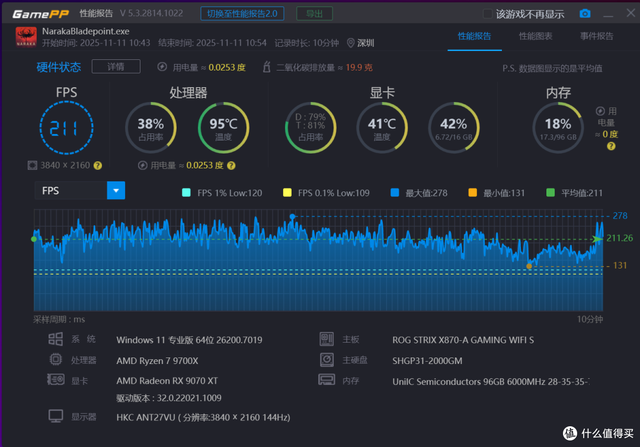640x447 pixels.
Task: Click the FPS combo box text field
Action: [71, 191]
